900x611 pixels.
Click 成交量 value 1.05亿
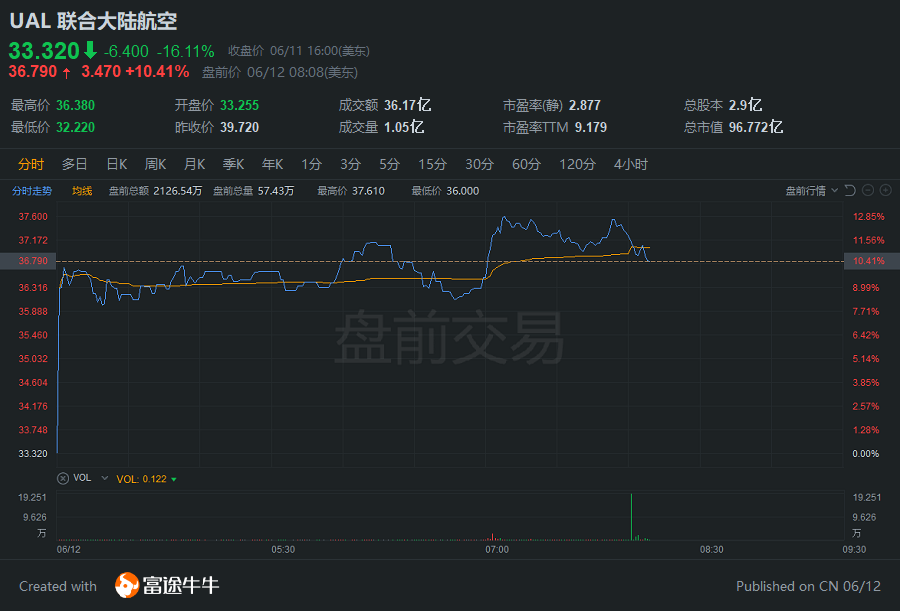404,127
